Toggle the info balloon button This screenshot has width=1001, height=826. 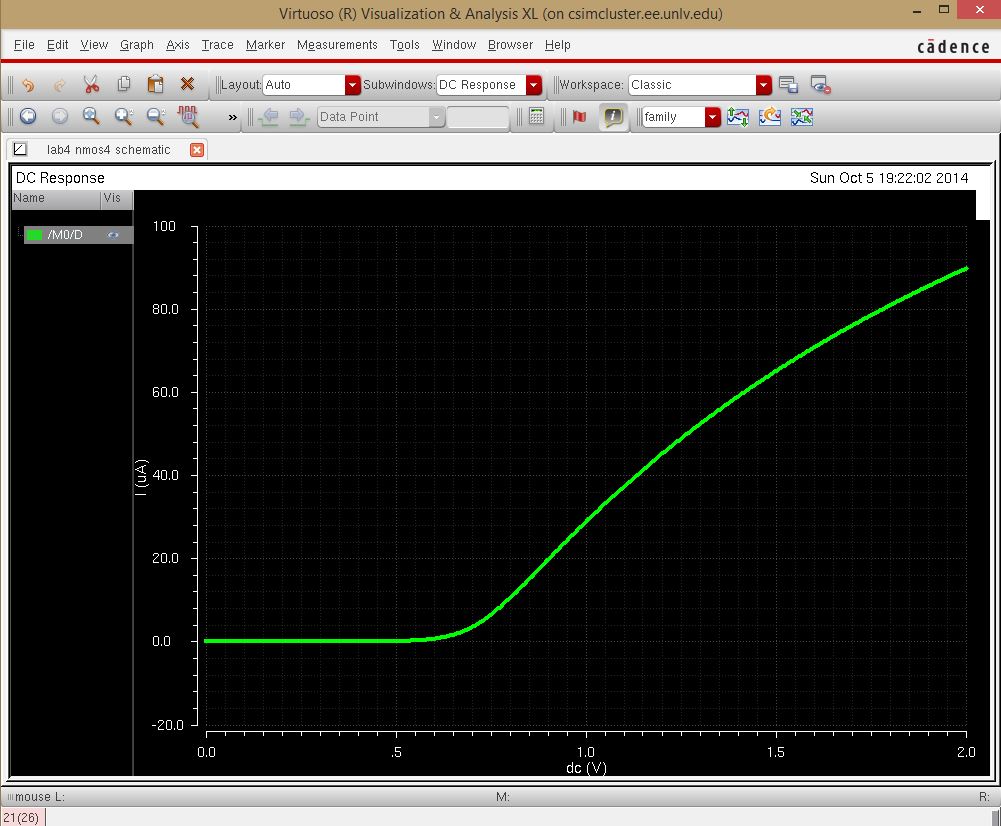pos(613,117)
